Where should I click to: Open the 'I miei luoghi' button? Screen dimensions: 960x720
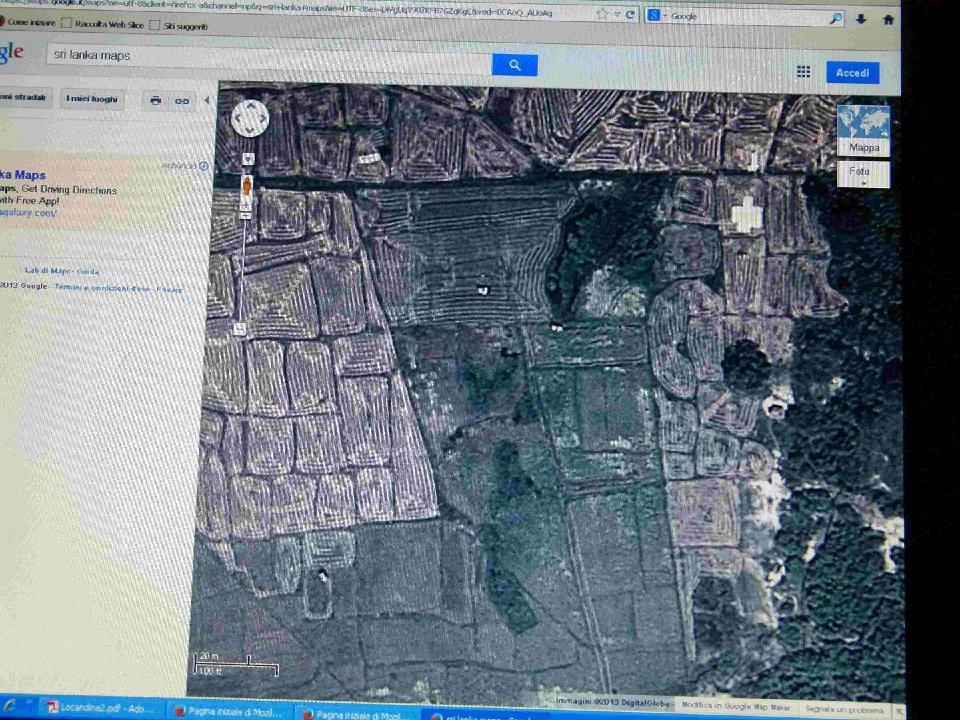tap(92, 99)
